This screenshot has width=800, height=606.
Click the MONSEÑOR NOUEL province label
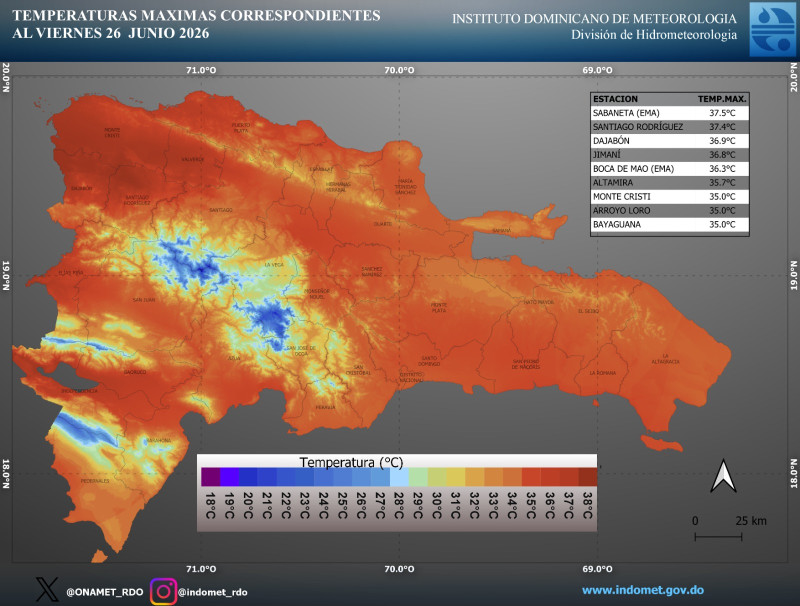(317, 294)
